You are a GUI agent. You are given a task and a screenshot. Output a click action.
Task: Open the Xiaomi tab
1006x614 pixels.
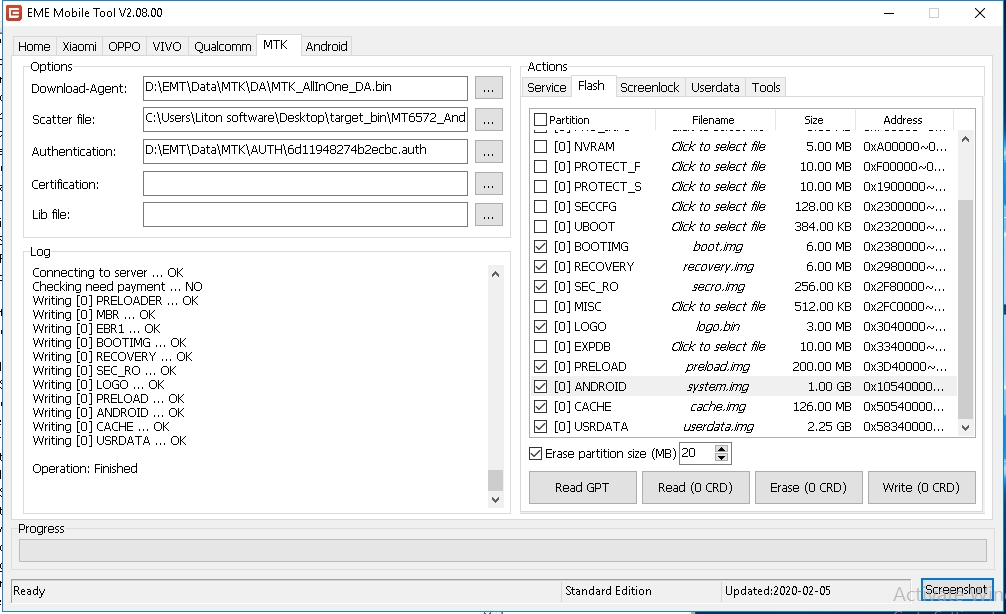pos(80,46)
